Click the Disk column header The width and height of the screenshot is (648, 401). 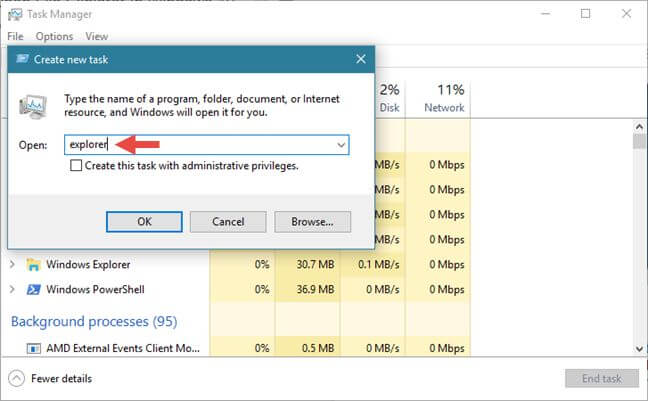[x=389, y=98]
